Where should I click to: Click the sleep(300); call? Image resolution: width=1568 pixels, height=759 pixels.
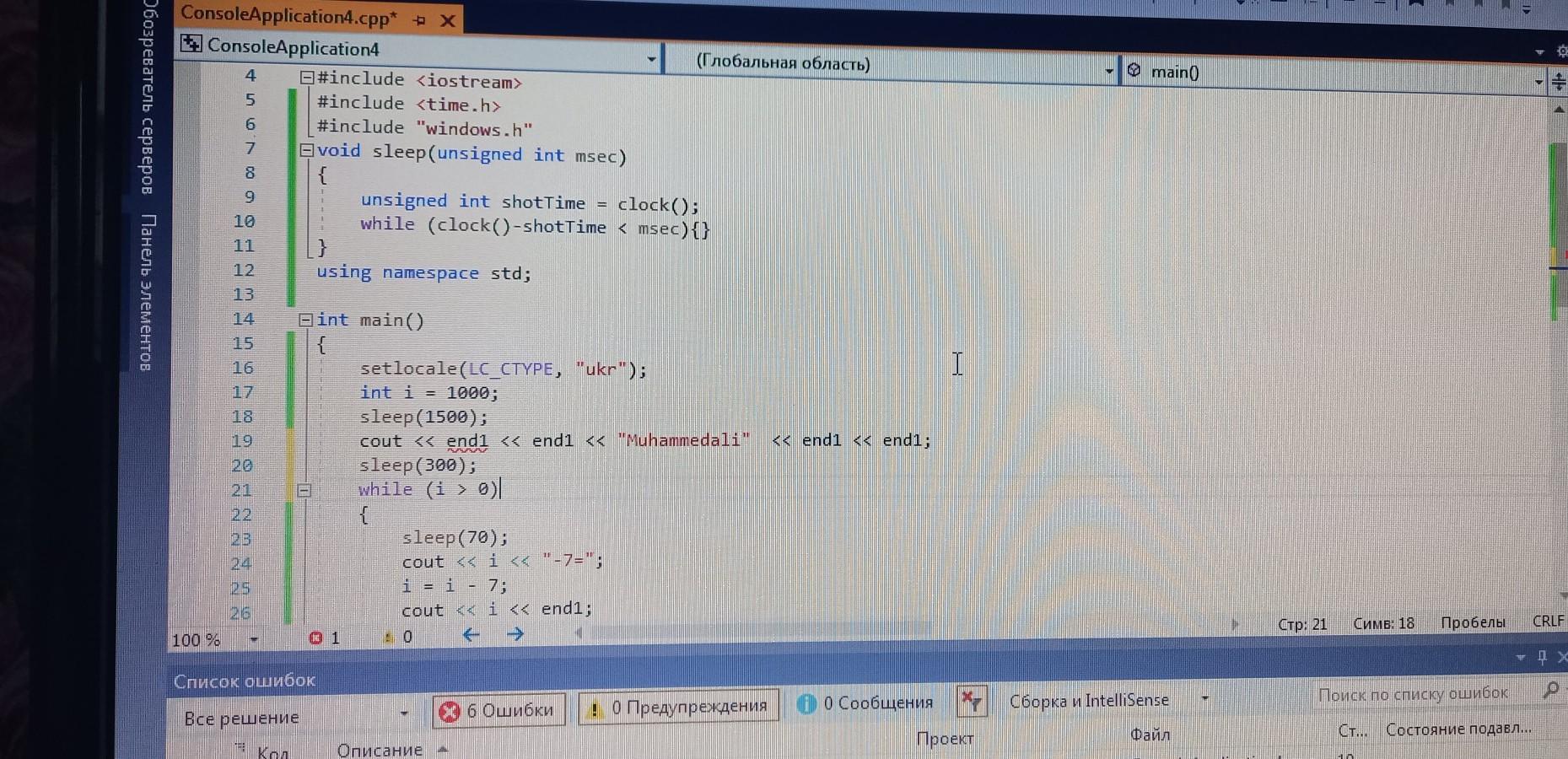pyautogui.click(x=418, y=466)
